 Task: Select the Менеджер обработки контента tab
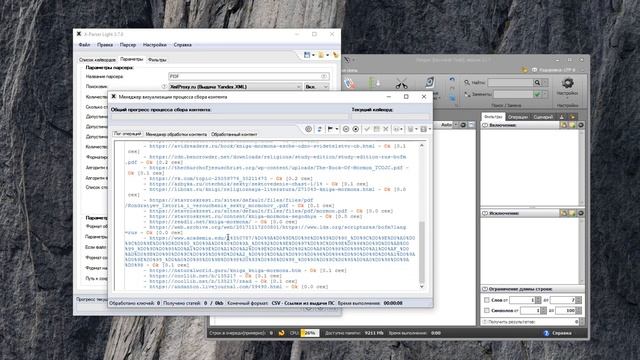[x=176, y=134]
